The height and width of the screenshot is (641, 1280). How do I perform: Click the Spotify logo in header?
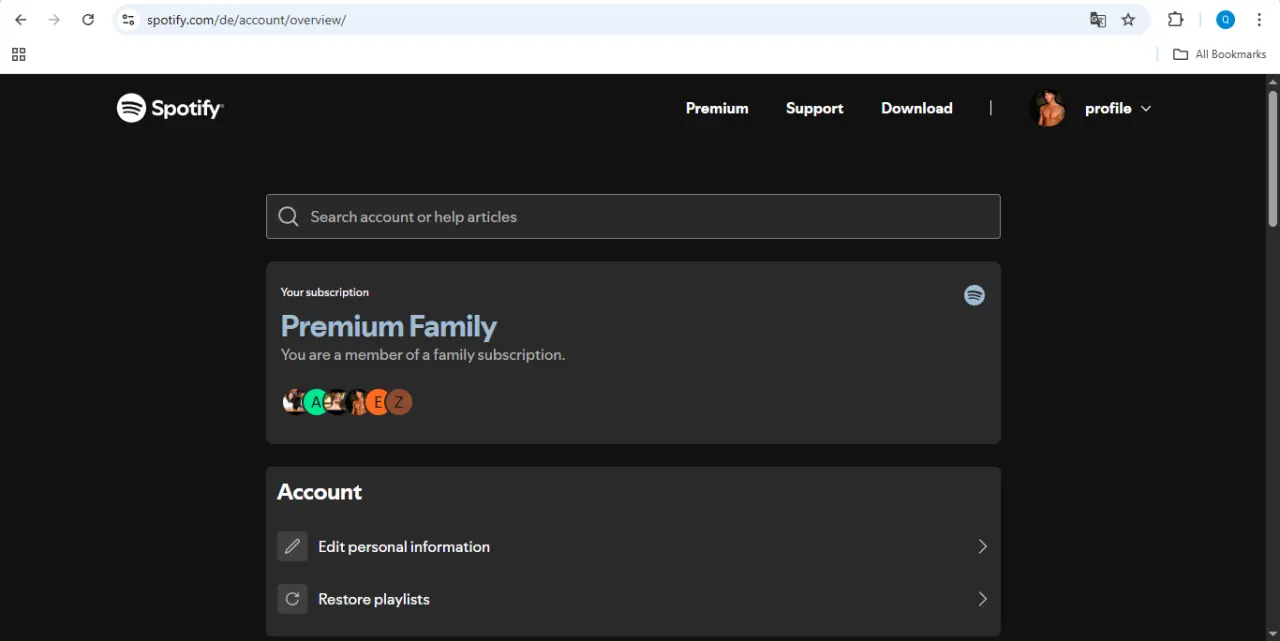[x=170, y=108]
